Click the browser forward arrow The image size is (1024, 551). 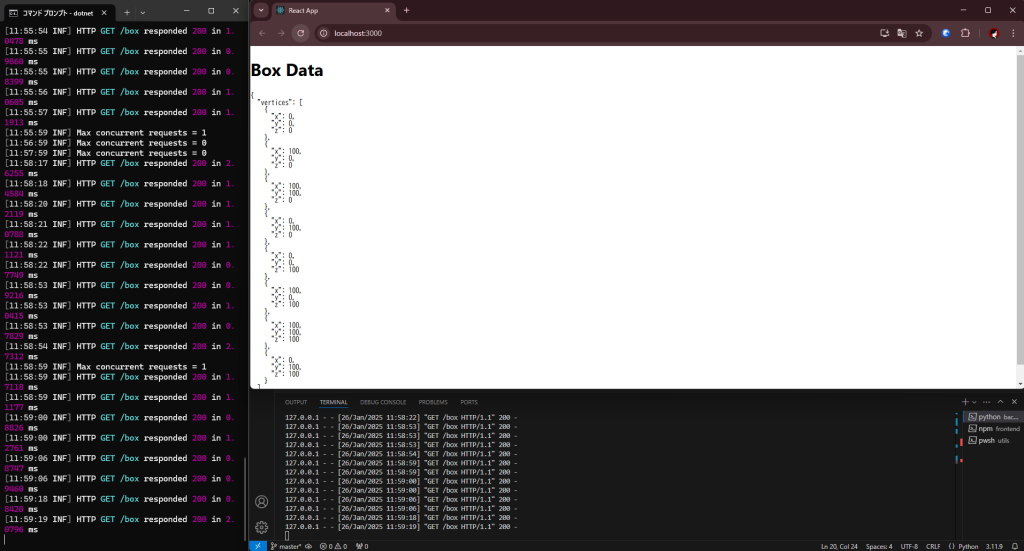point(281,33)
